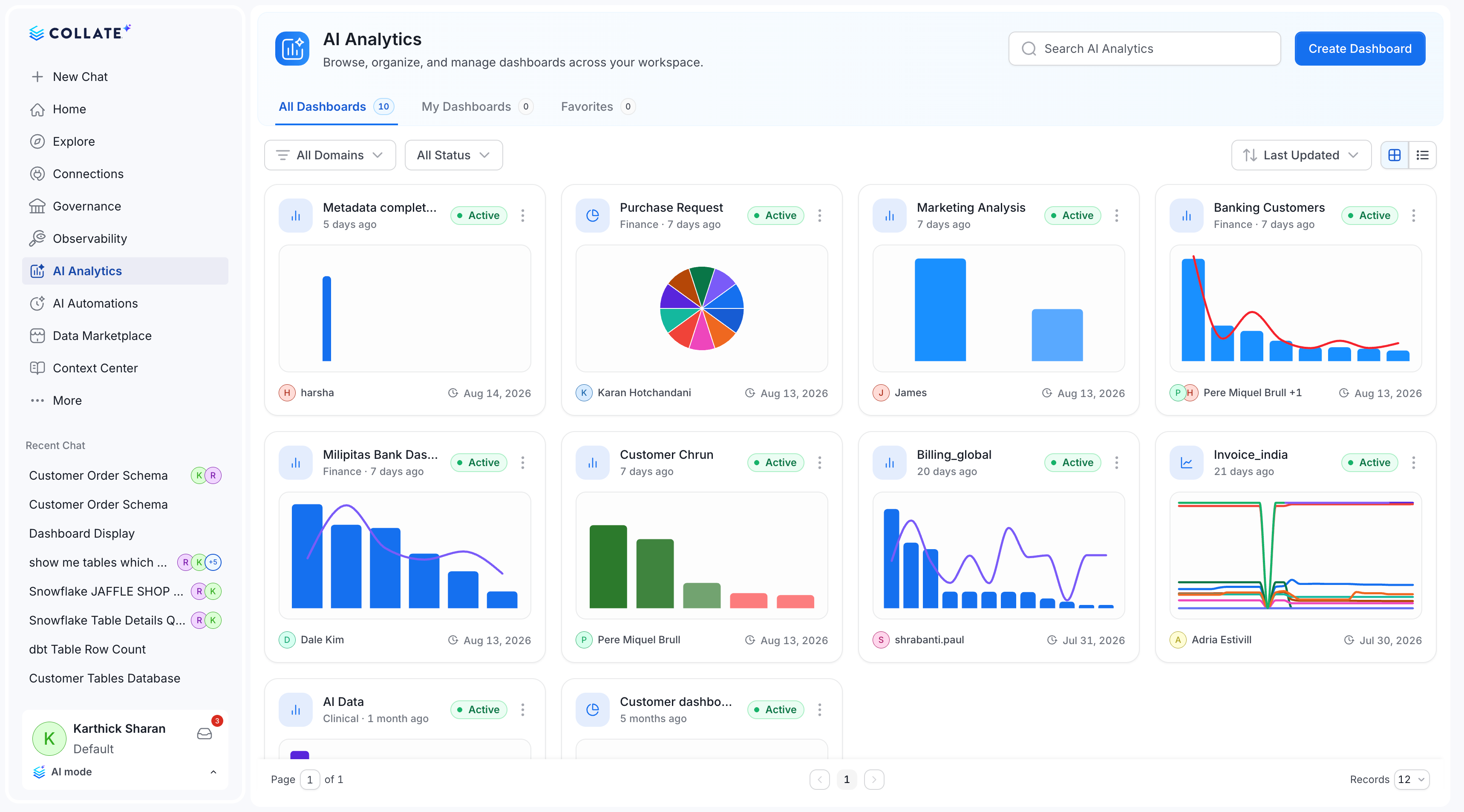The image size is (1464, 812).
Task: Open Banking Customers chart preview
Action: click(1295, 308)
